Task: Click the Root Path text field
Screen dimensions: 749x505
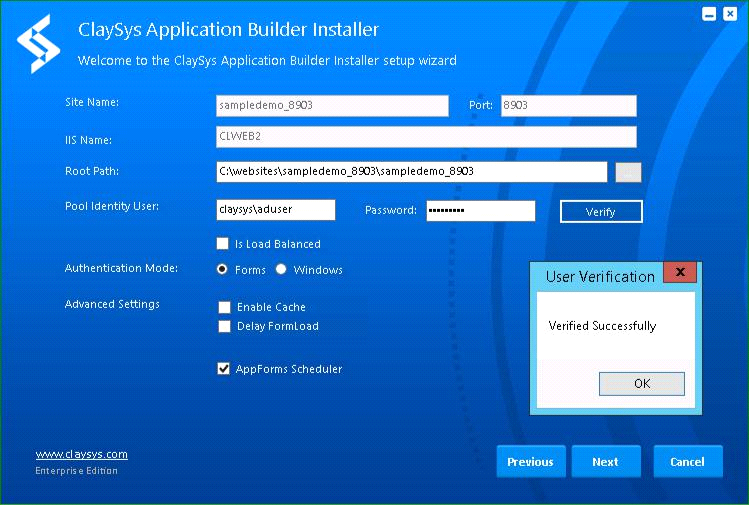Action: pyautogui.click(x=412, y=172)
